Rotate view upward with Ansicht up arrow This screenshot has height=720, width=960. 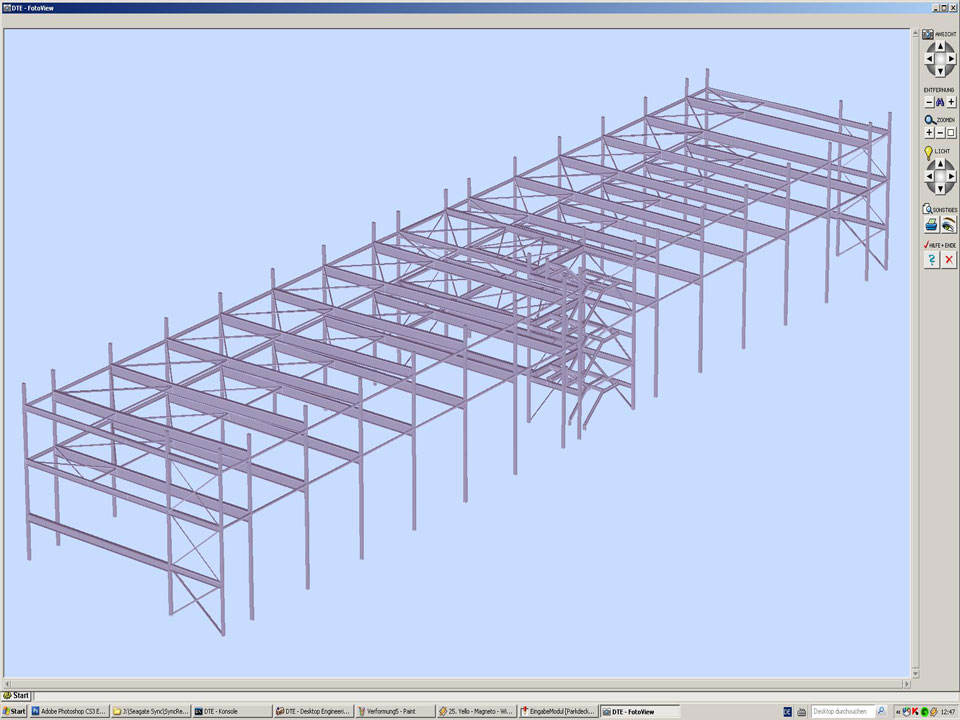[x=940, y=47]
